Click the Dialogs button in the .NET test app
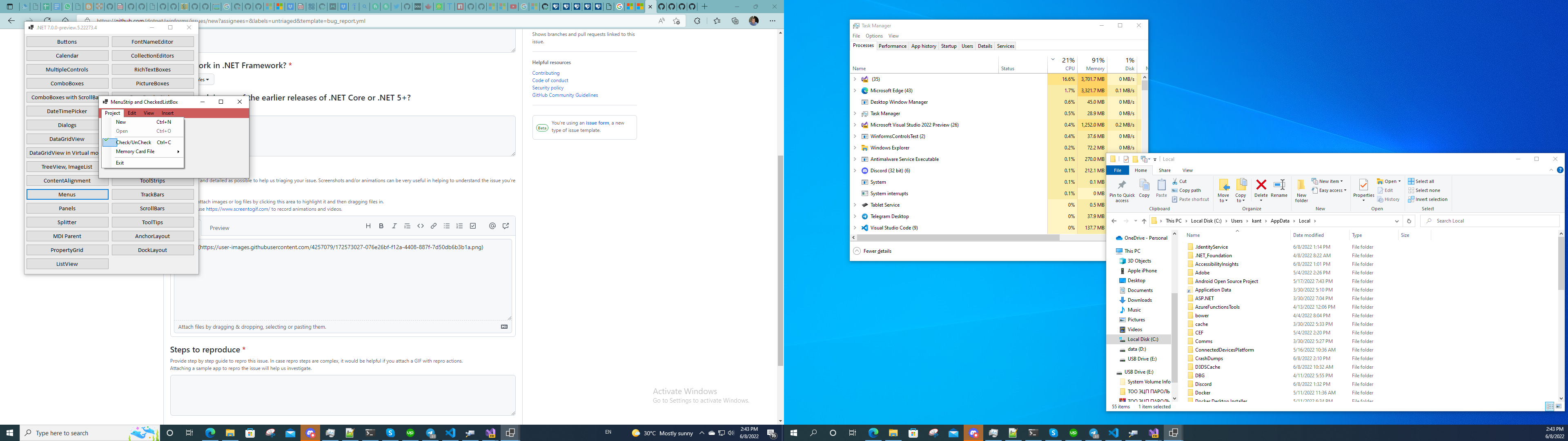The image size is (1568, 441). [67, 125]
